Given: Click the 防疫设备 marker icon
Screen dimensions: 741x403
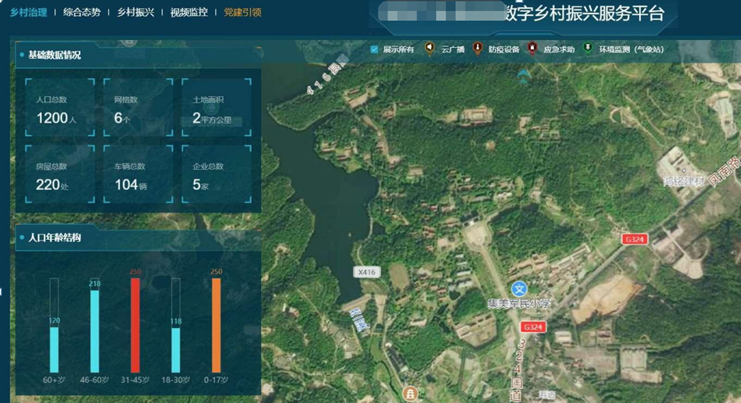Looking at the screenshot, I should (477, 48).
